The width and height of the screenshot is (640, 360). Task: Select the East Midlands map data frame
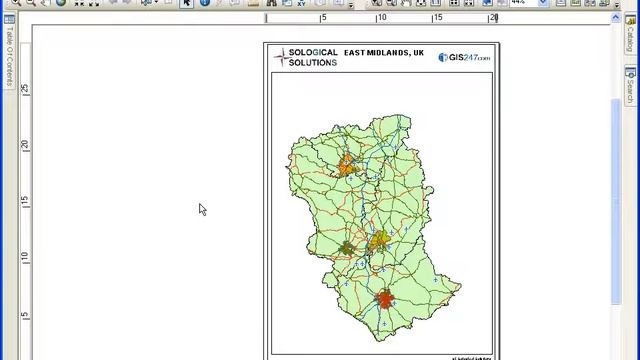click(382, 213)
